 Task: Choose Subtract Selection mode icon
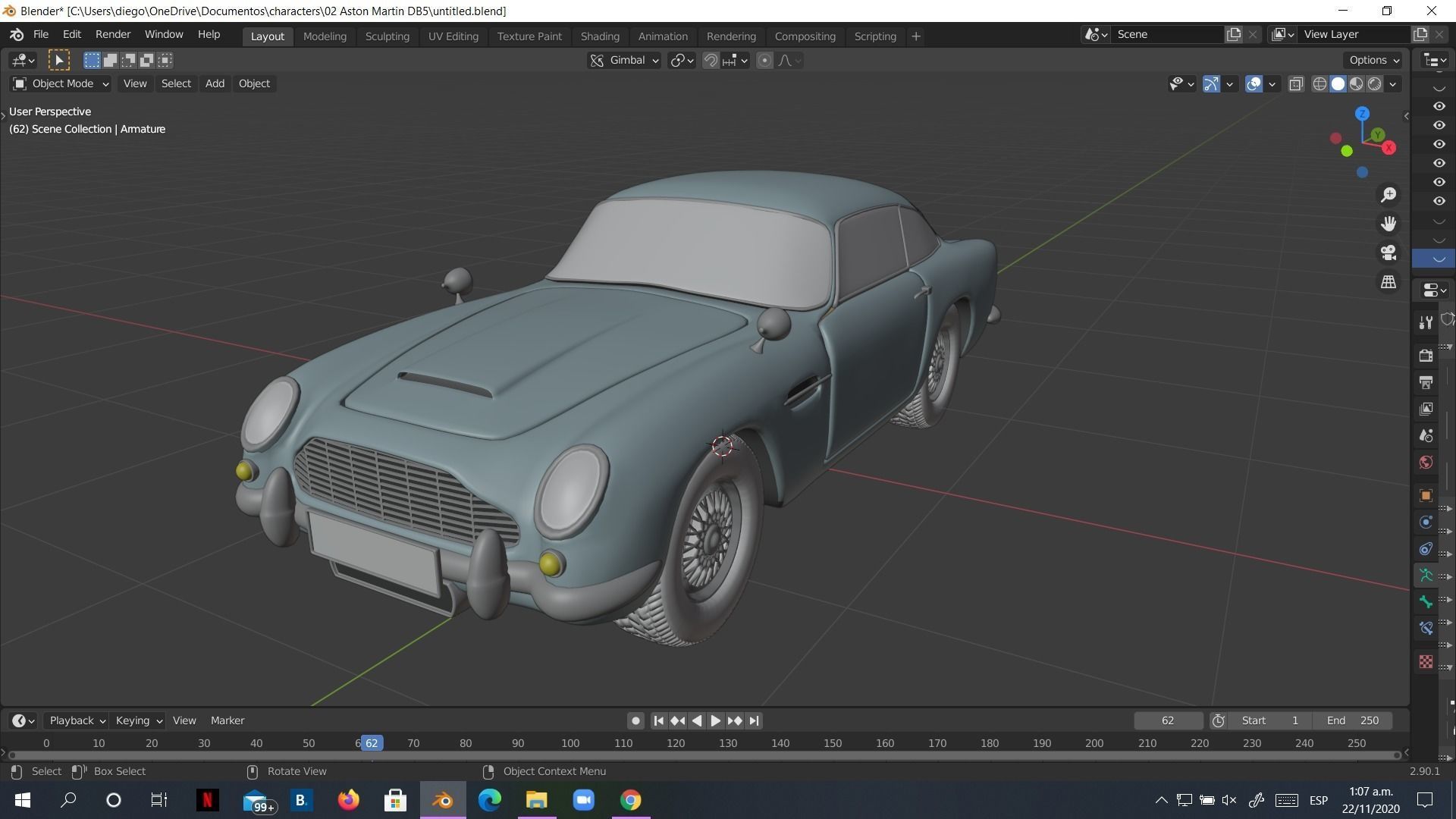128,60
